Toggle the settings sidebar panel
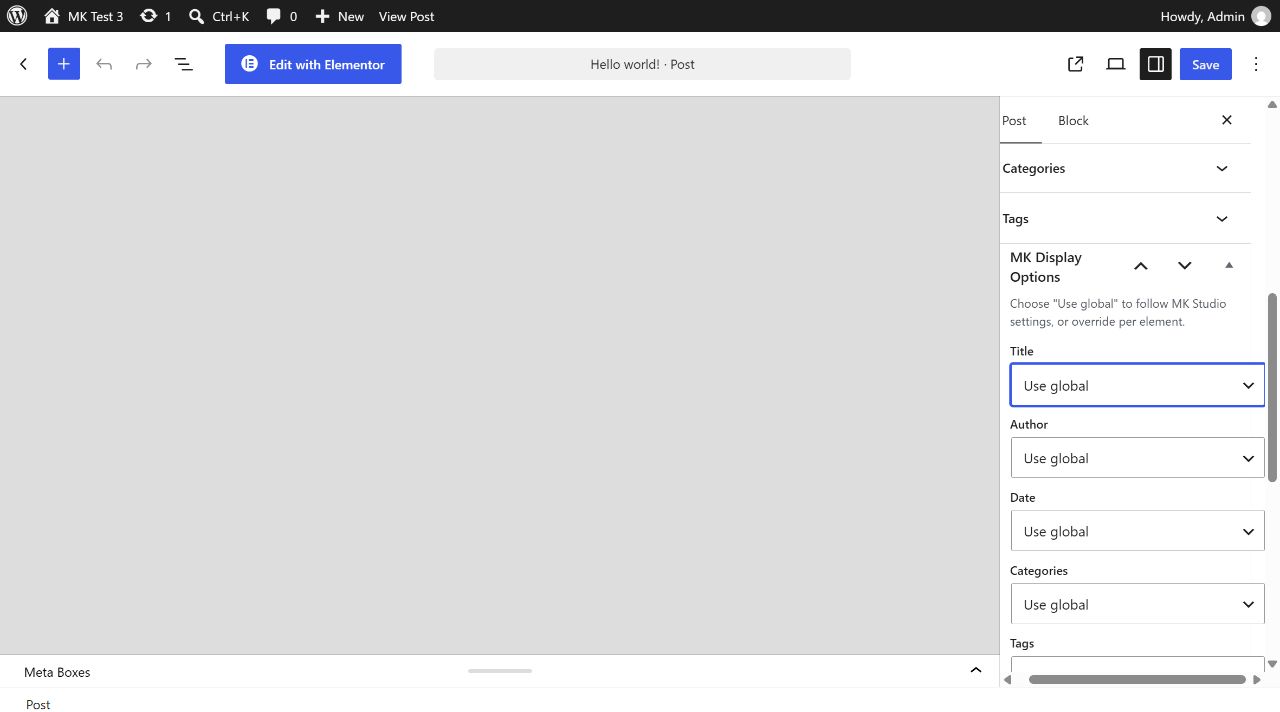1280x712 pixels. pyautogui.click(x=1156, y=64)
